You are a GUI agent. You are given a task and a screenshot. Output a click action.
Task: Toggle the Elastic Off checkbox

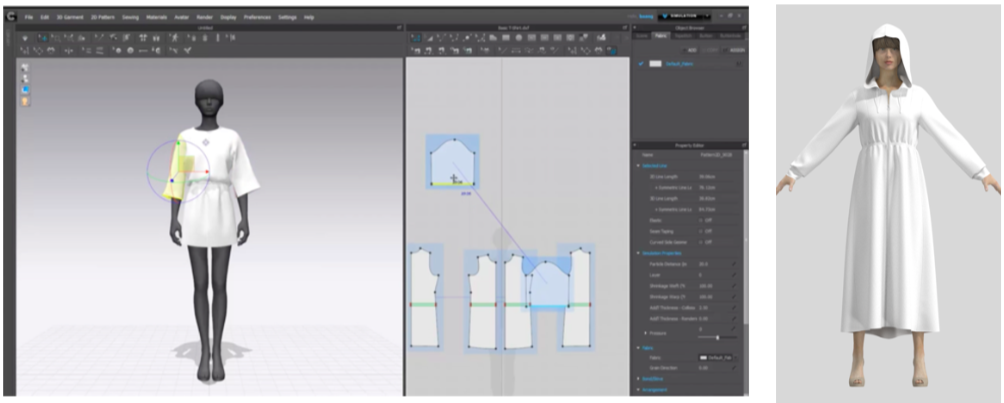click(x=701, y=220)
